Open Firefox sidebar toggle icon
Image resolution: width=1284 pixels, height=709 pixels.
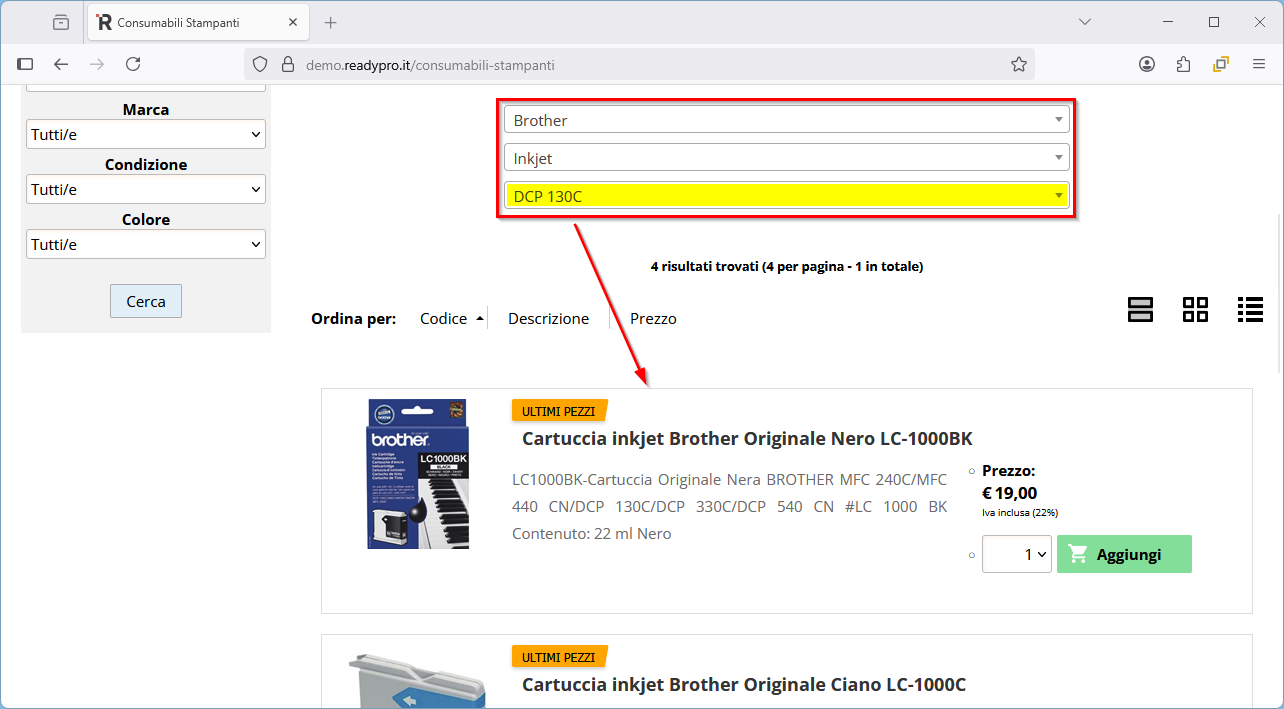(x=25, y=64)
